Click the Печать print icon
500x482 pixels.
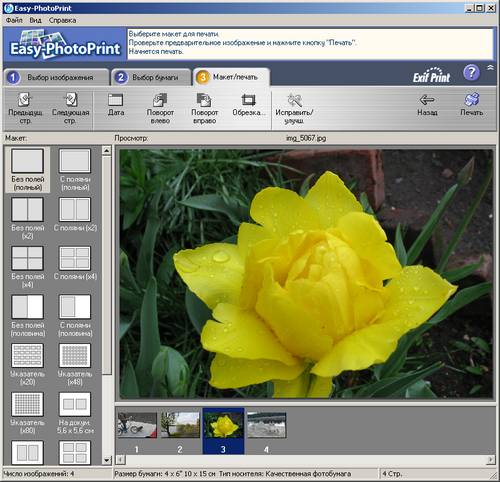coord(472,105)
